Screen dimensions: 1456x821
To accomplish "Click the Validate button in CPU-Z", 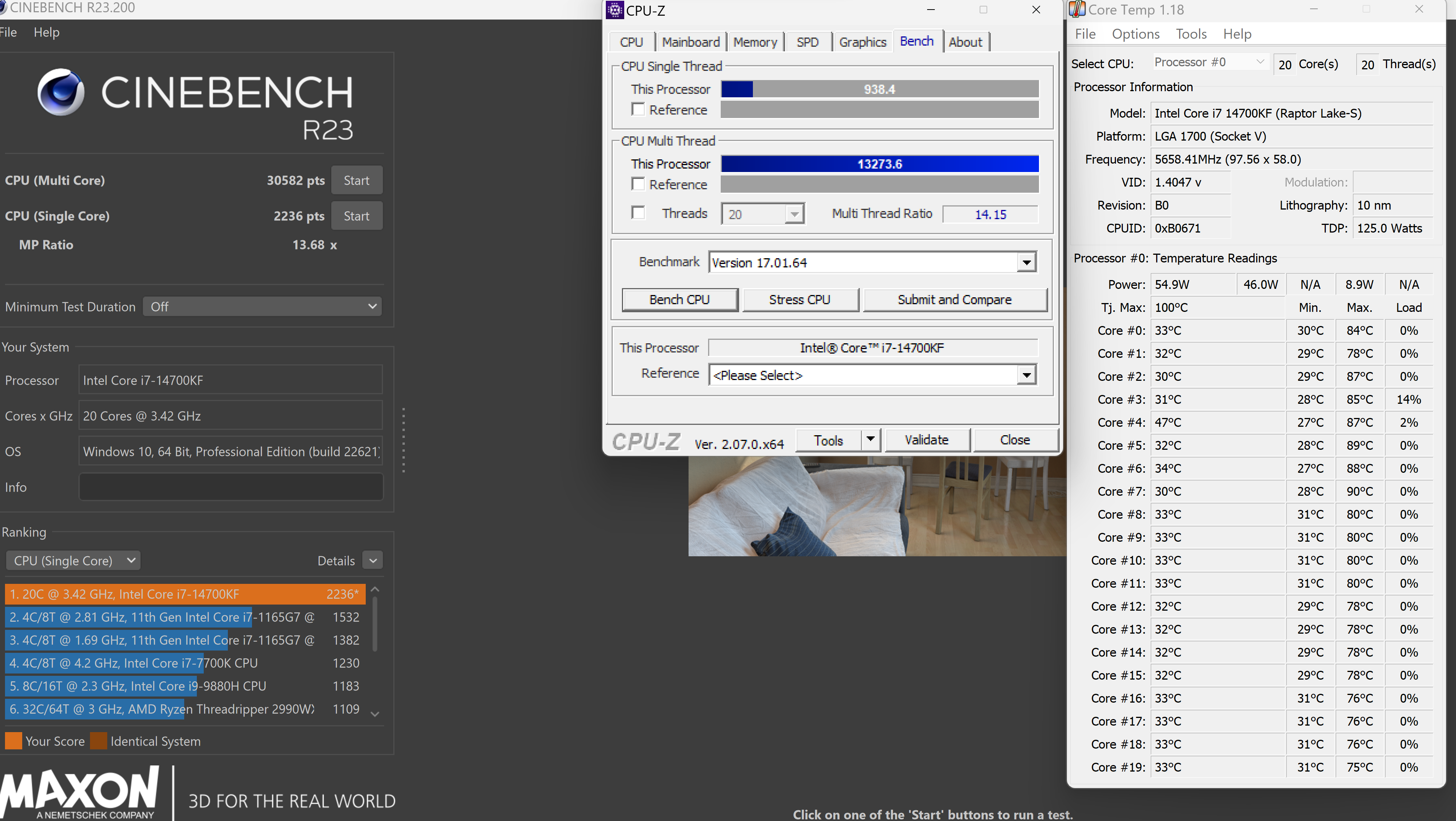I will [x=927, y=439].
